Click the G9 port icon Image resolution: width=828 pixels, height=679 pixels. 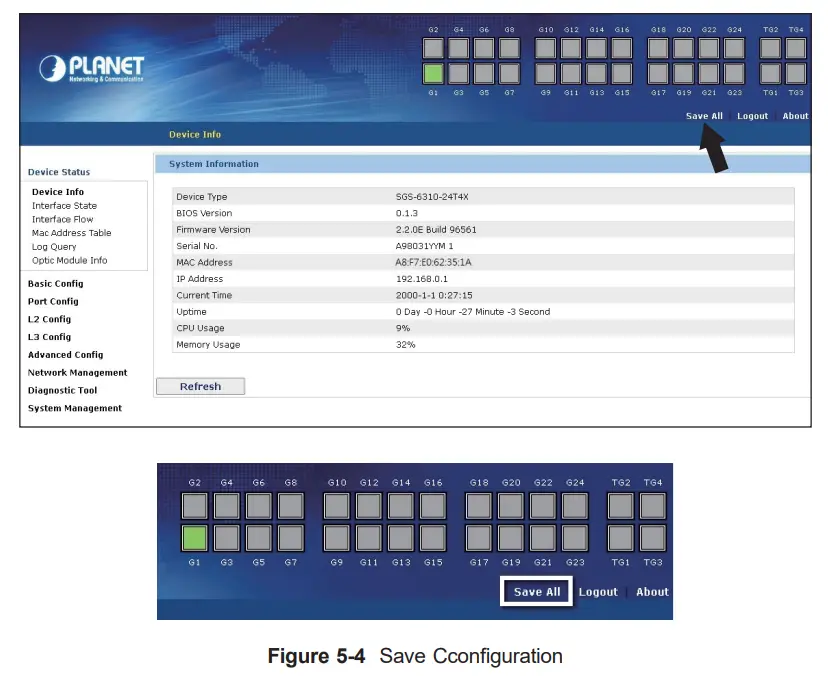(546, 72)
